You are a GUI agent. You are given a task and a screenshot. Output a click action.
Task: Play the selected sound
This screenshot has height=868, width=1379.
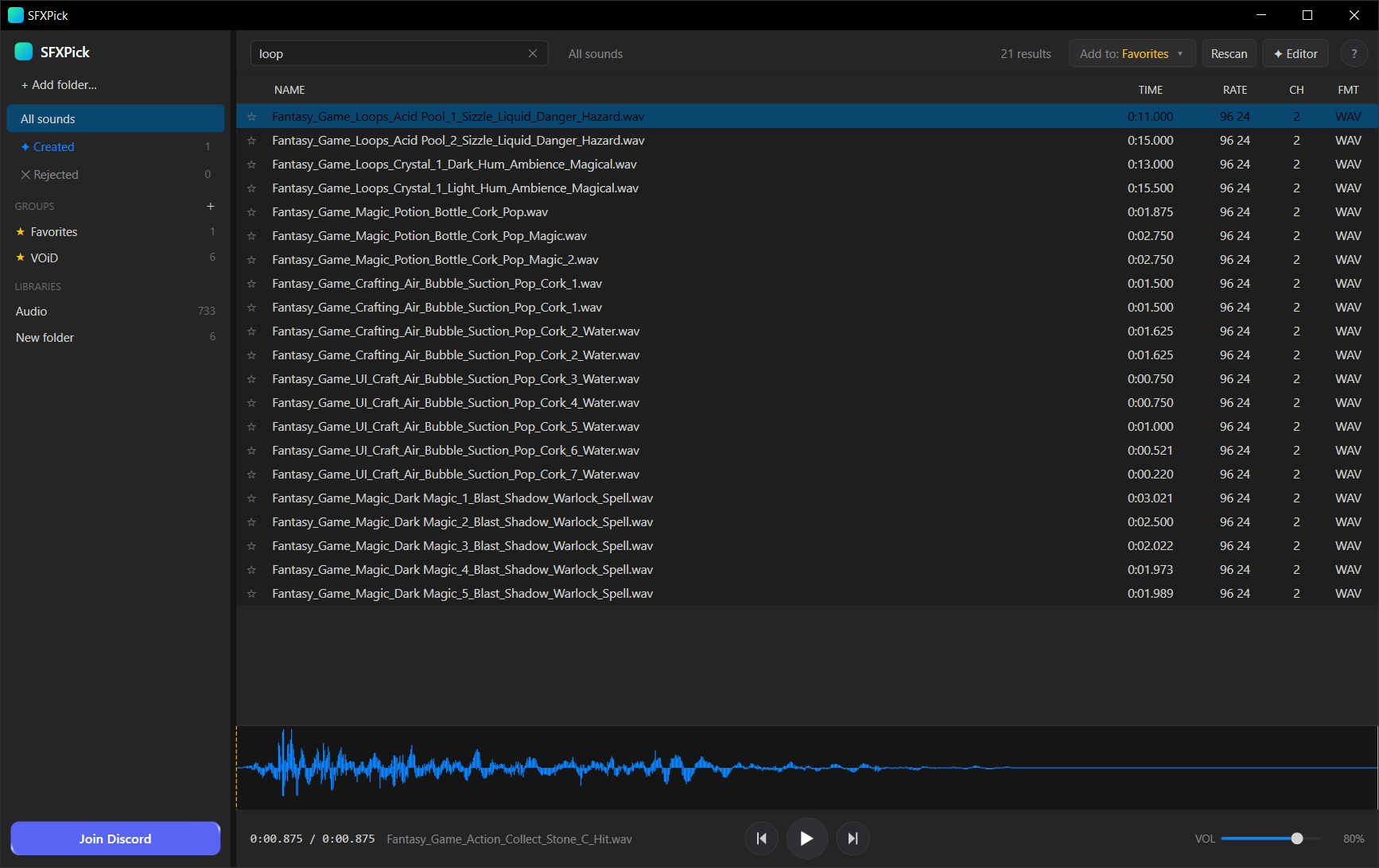tap(806, 839)
